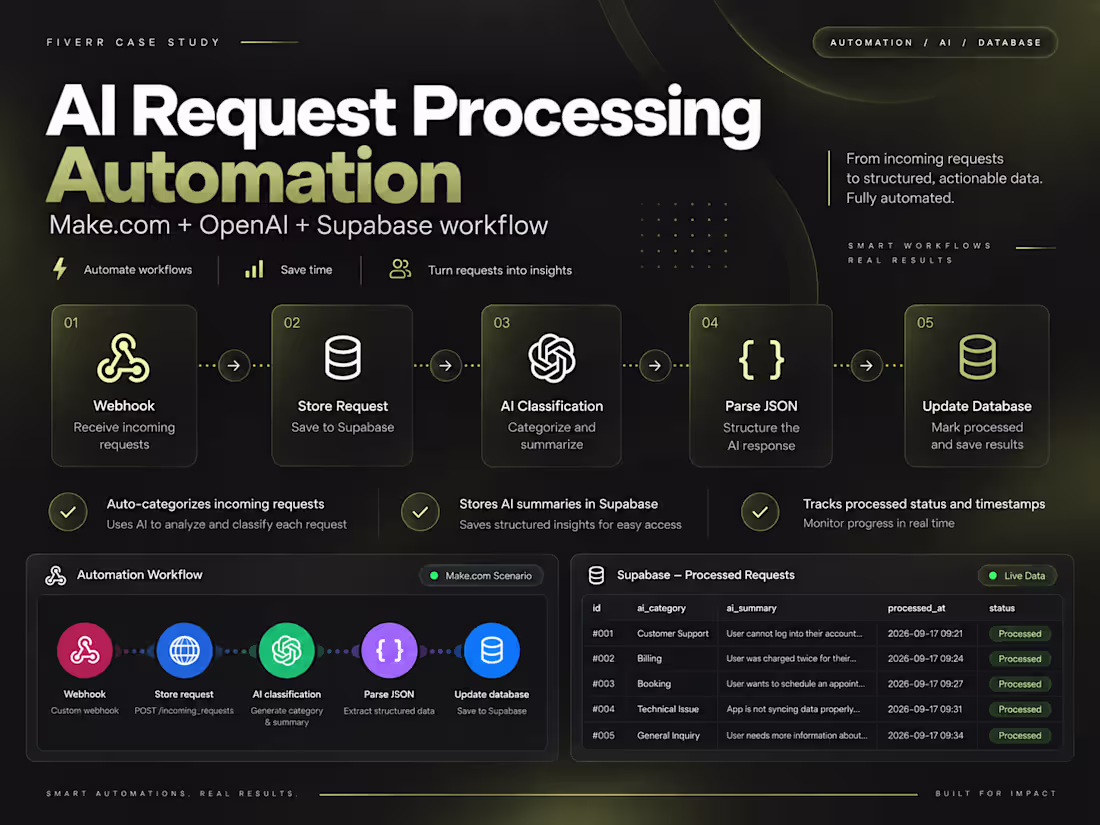Click the arrow between Parse JSON and Update Database
Image resolution: width=1100 pixels, height=825 pixels.
866,365
